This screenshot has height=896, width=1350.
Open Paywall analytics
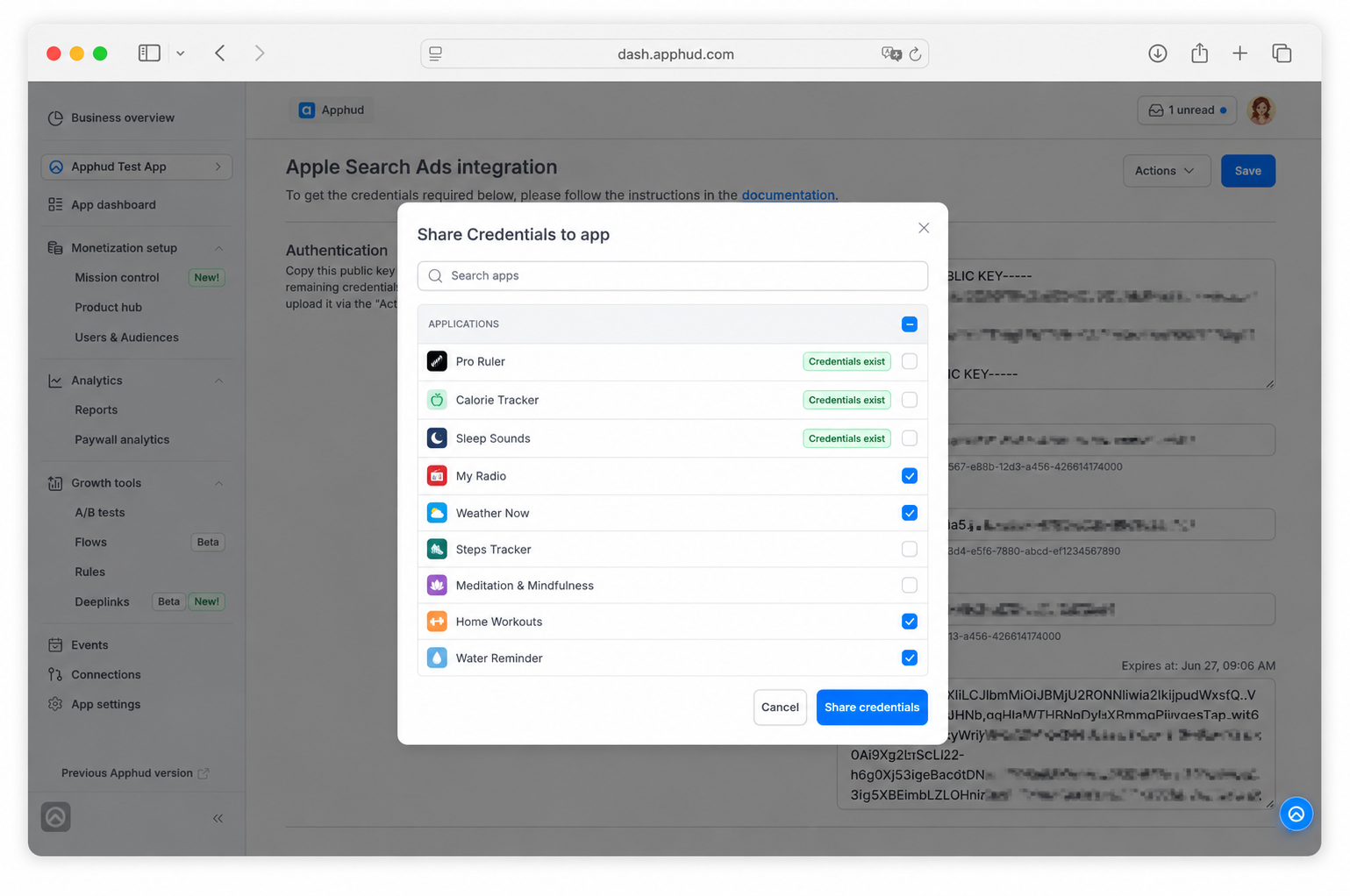pyautogui.click(x=122, y=440)
